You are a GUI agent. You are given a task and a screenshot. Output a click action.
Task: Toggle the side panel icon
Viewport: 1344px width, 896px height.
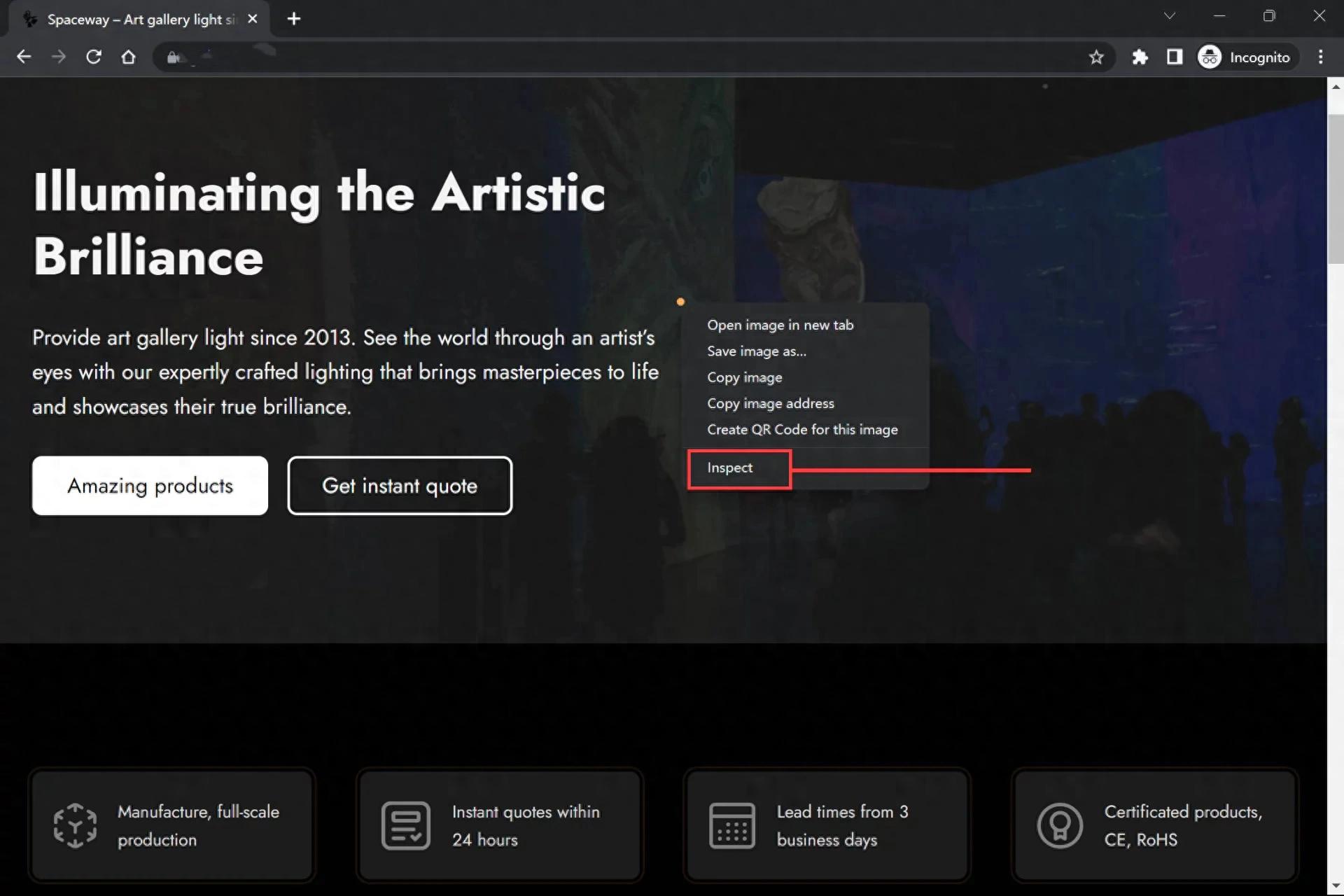point(1175,57)
